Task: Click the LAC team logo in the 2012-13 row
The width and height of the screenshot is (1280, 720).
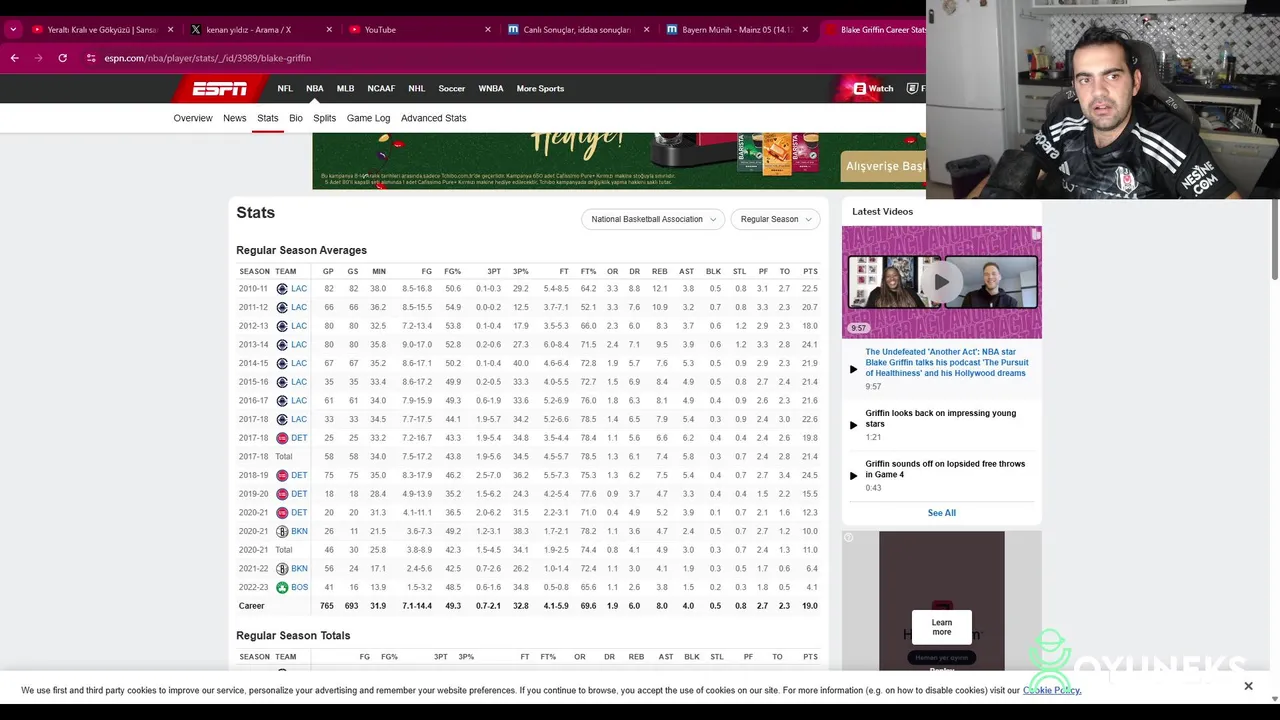Action: click(x=282, y=326)
